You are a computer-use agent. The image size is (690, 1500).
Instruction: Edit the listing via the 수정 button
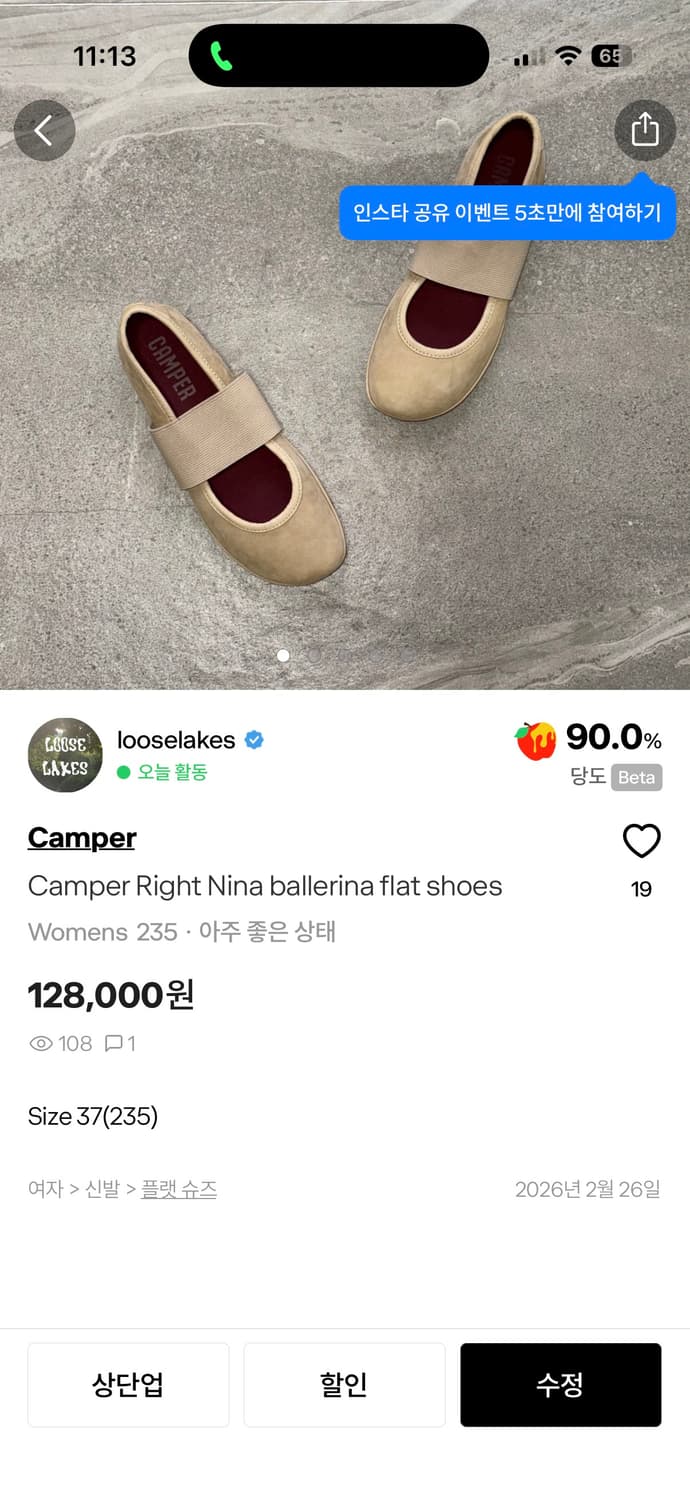tap(560, 1385)
